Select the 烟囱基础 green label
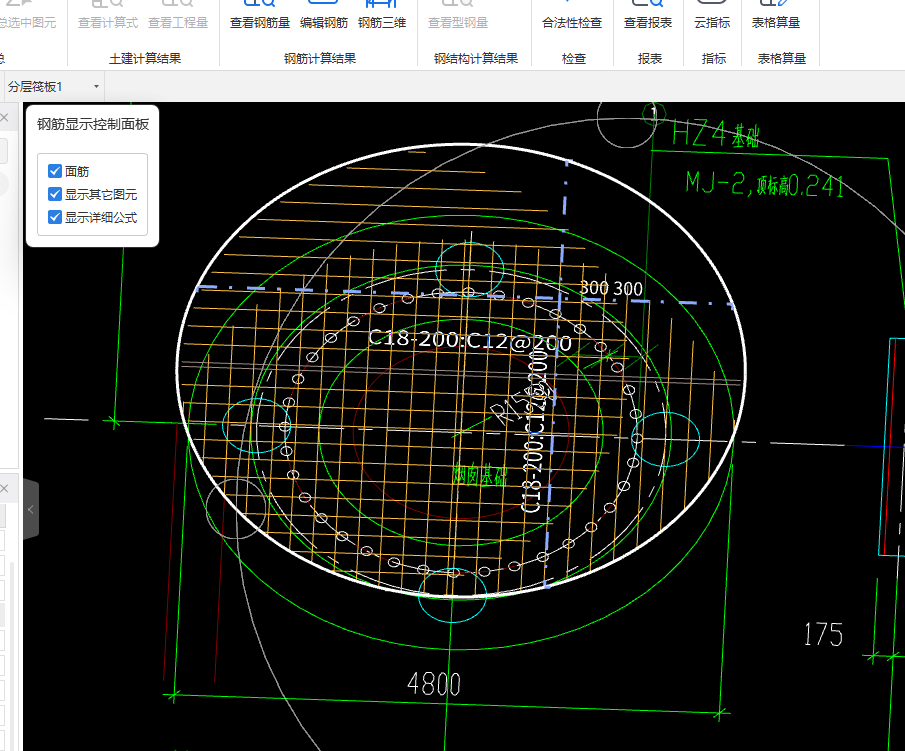This screenshot has height=751, width=905. tap(480, 474)
